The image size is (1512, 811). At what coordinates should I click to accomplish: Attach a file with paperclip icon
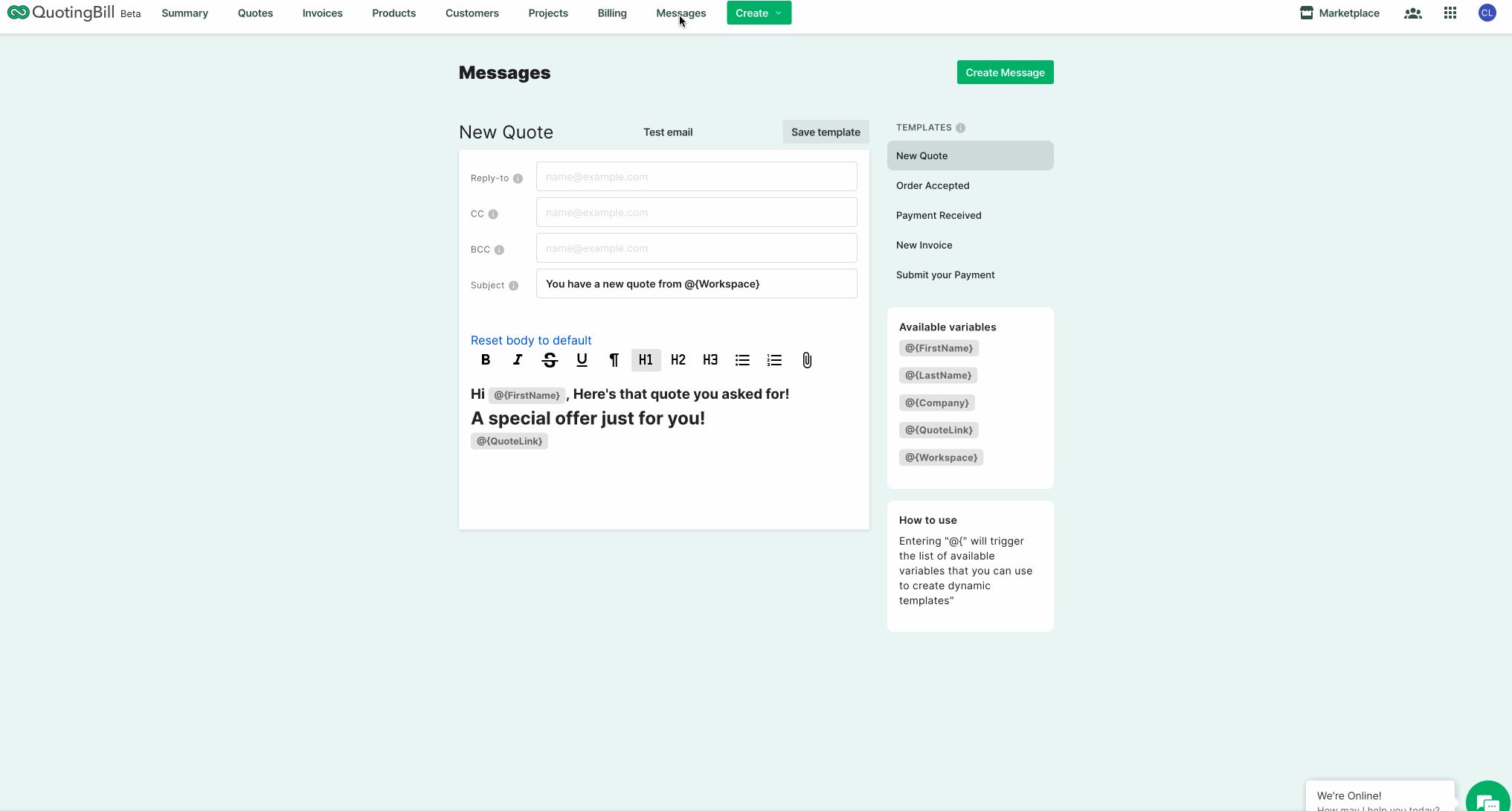[807, 360]
